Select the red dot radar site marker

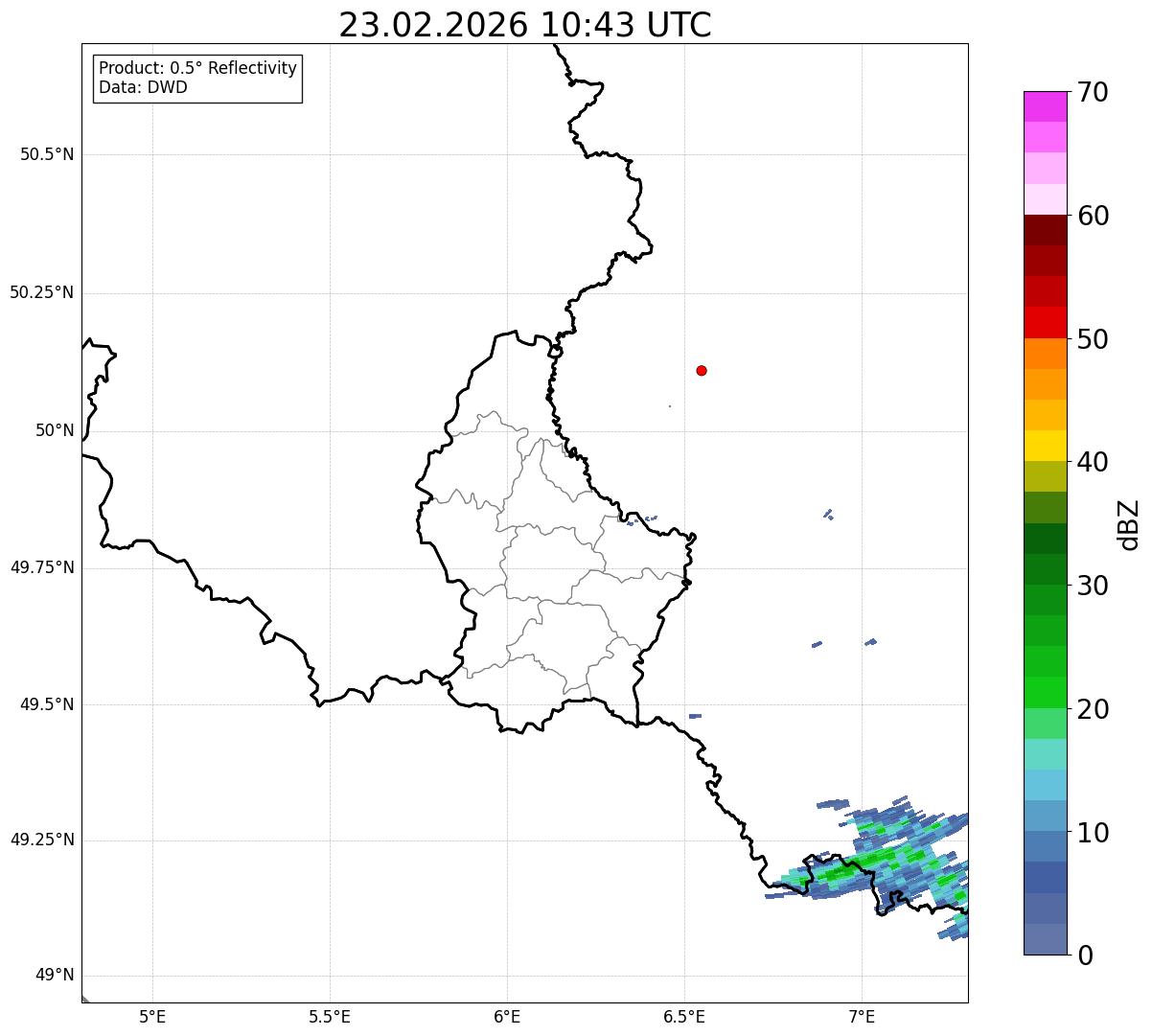tap(702, 370)
